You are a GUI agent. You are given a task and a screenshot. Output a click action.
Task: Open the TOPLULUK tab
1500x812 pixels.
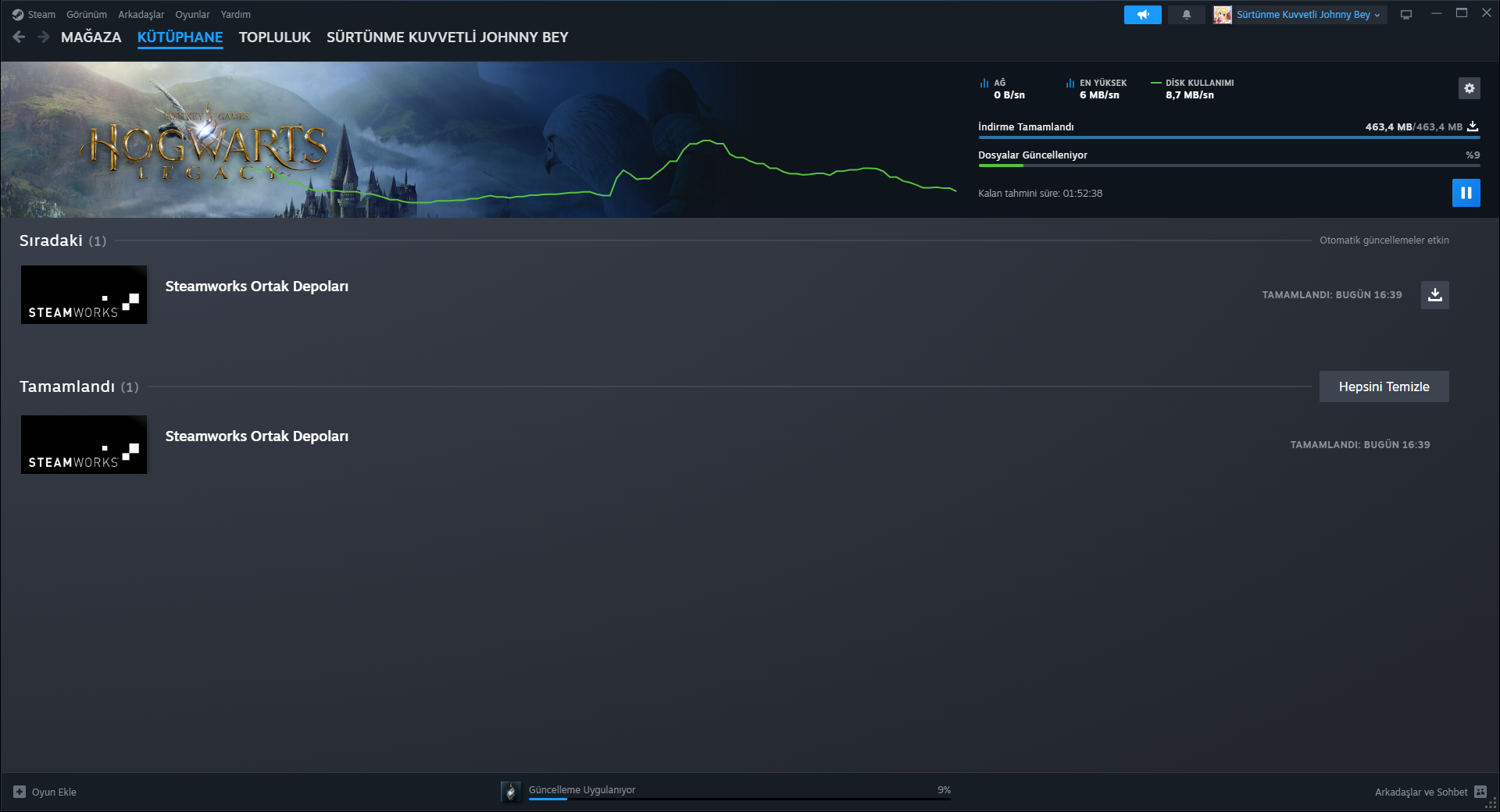[275, 37]
